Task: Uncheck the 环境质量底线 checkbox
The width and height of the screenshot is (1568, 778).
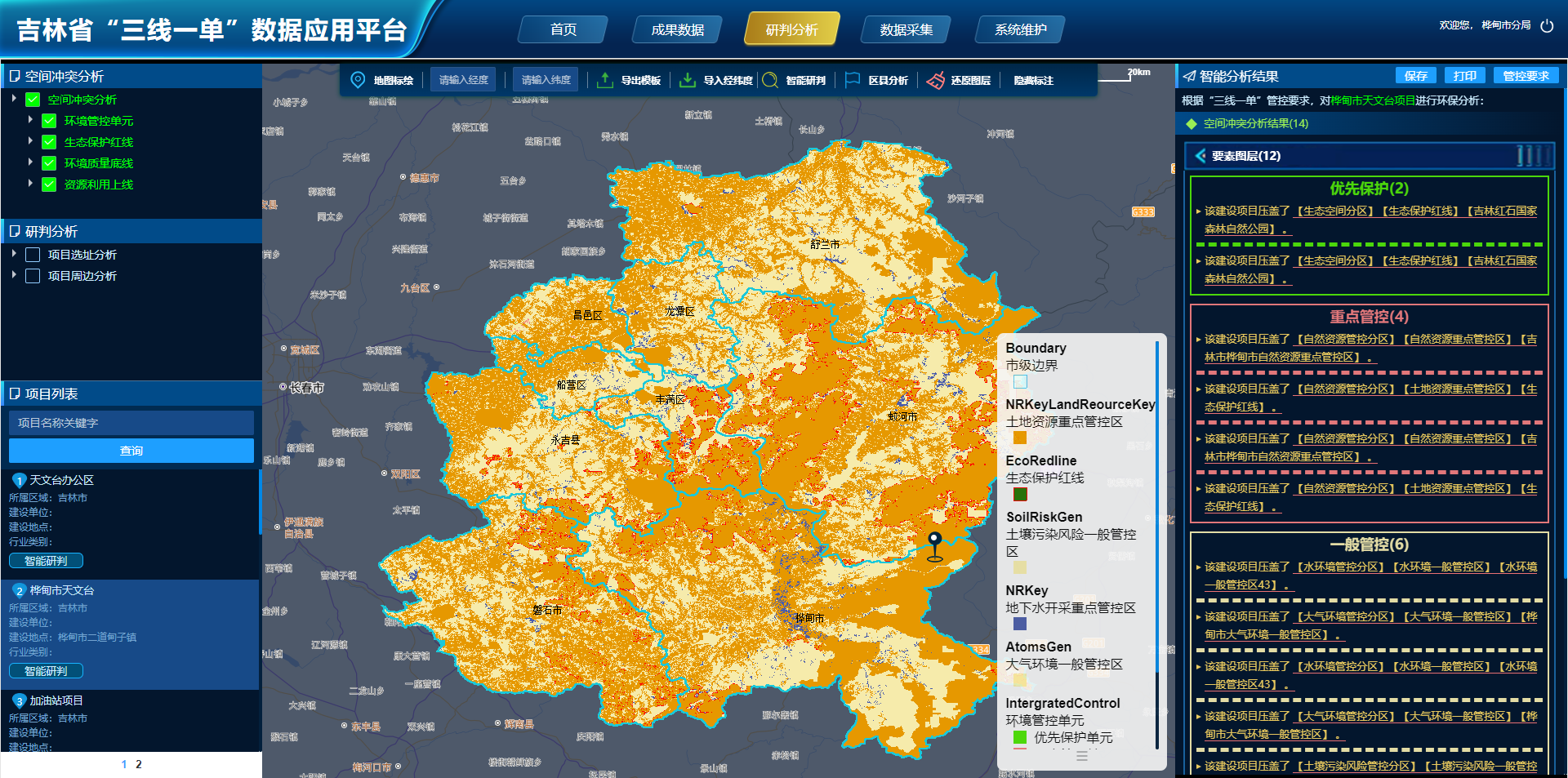Action: [49, 163]
